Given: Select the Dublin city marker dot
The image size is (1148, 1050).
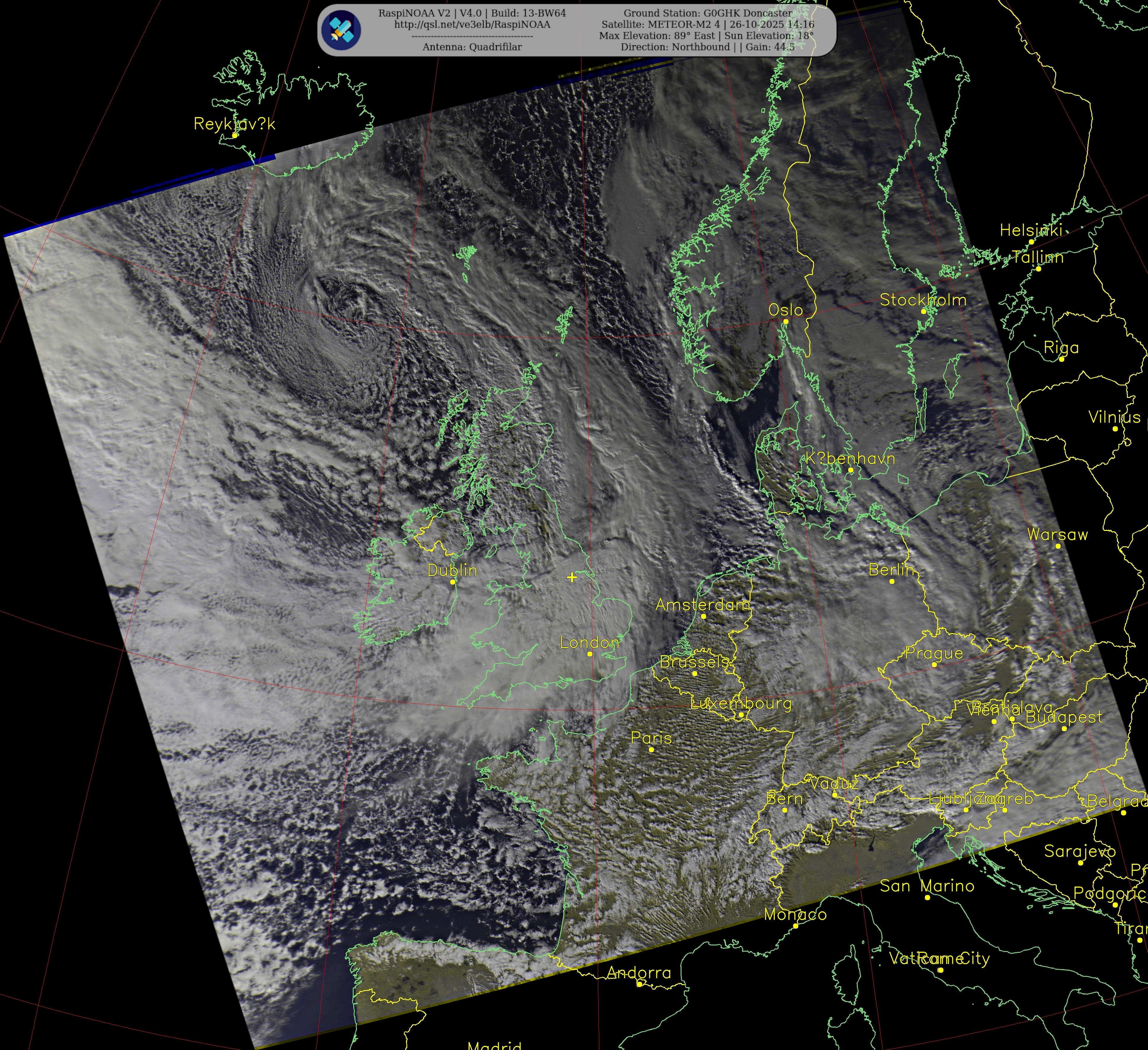Looking at the screenshot, I should click(x=453, y=582).
